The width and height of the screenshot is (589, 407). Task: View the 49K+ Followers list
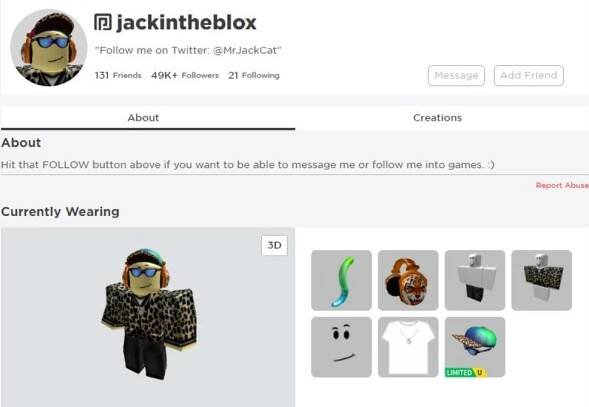tap(185, 76)
